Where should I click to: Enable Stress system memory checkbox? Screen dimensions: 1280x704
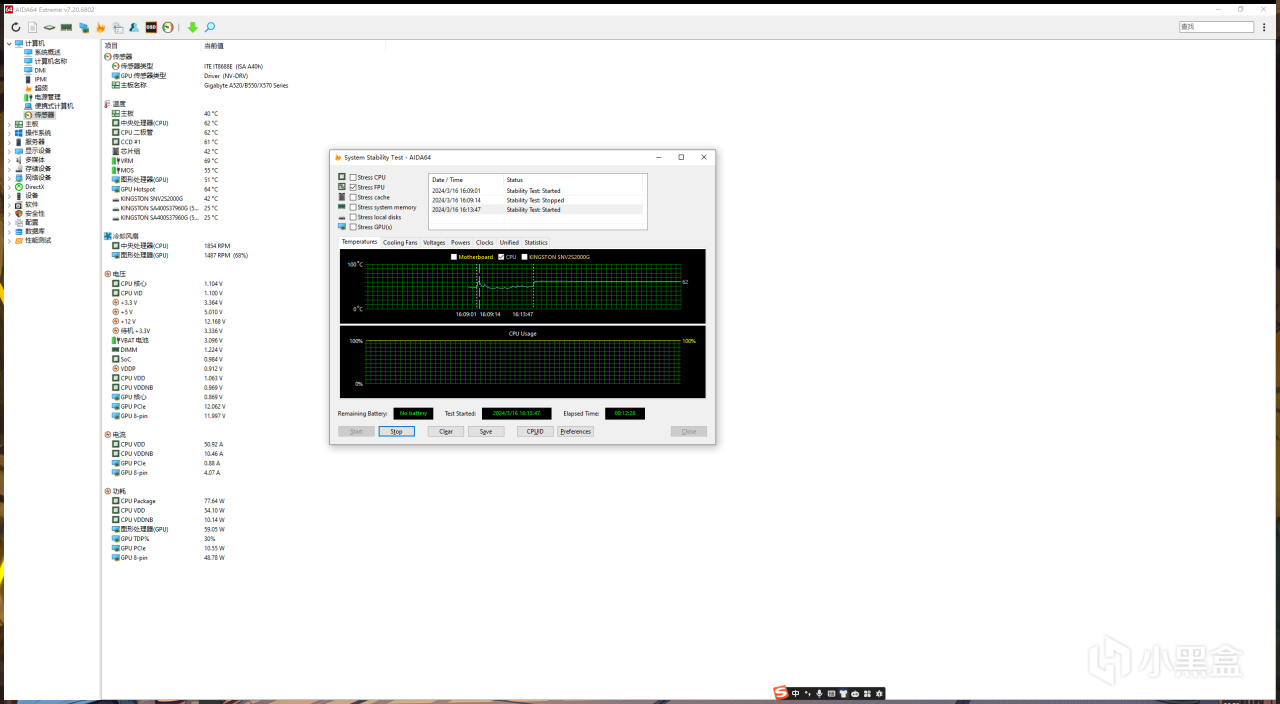click(353, 207)
